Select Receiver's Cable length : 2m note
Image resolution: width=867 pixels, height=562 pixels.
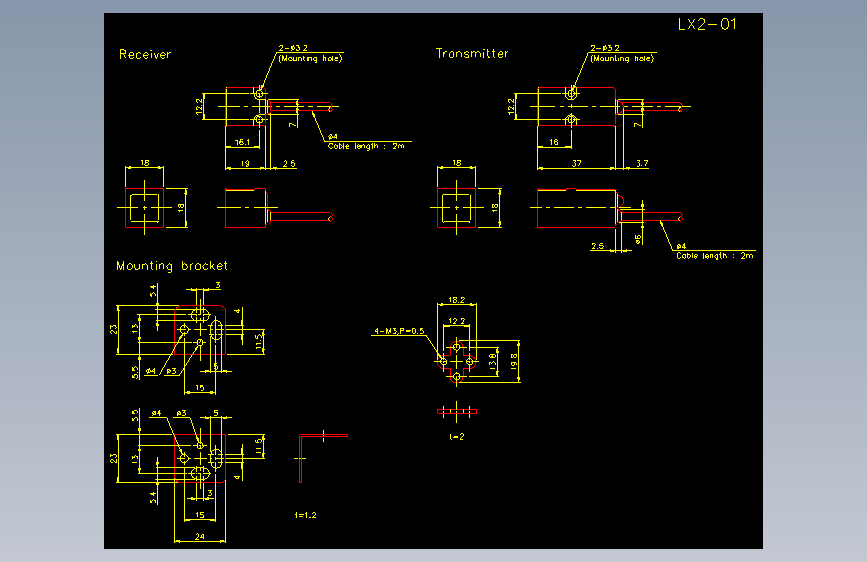366,146
